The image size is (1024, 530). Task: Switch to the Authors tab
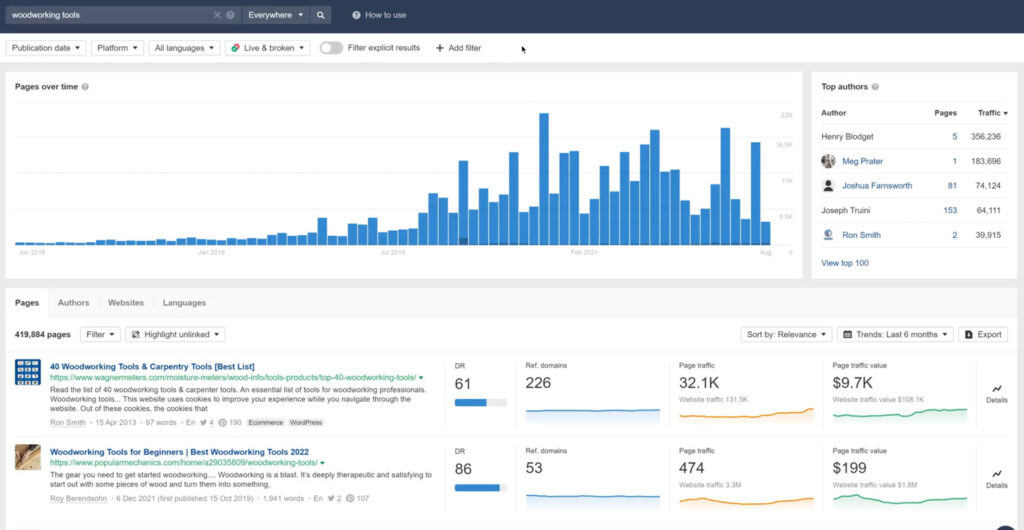click(73, 302)
